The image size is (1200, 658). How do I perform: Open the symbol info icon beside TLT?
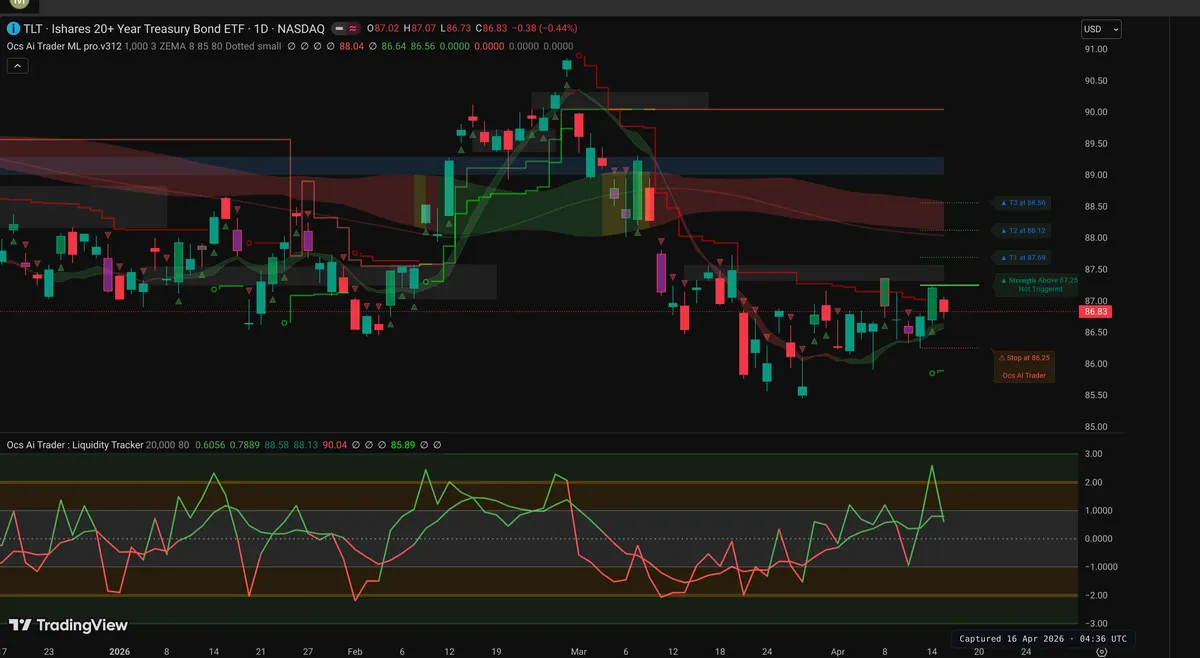point(13,29)
